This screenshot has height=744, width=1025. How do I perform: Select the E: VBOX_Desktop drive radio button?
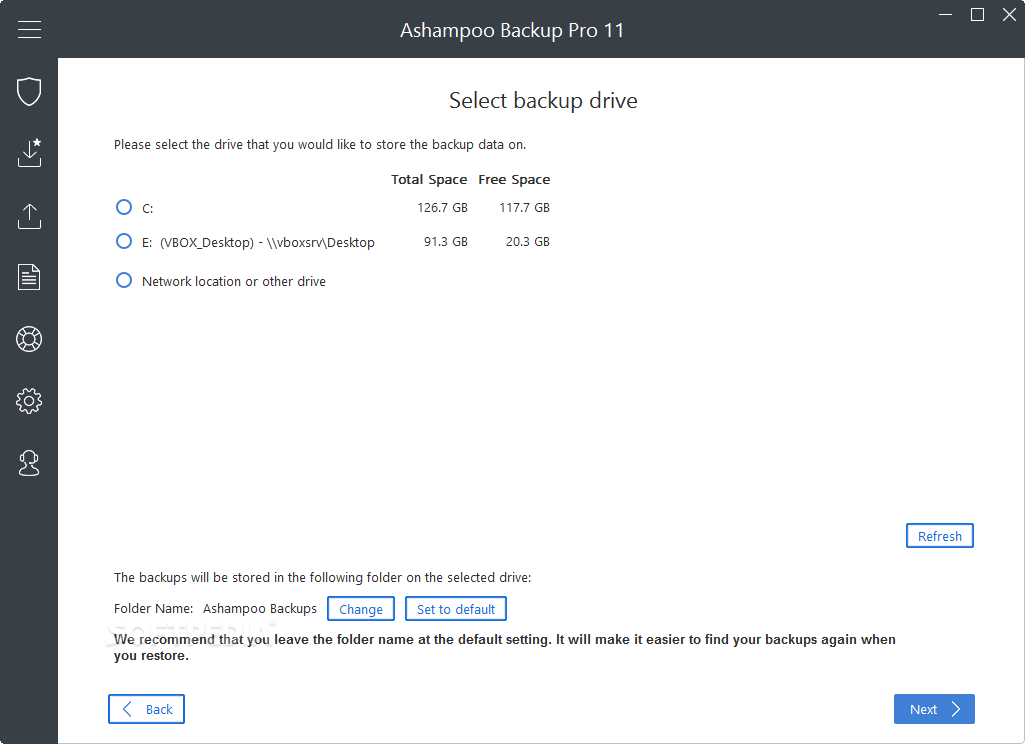click(124, 241)
